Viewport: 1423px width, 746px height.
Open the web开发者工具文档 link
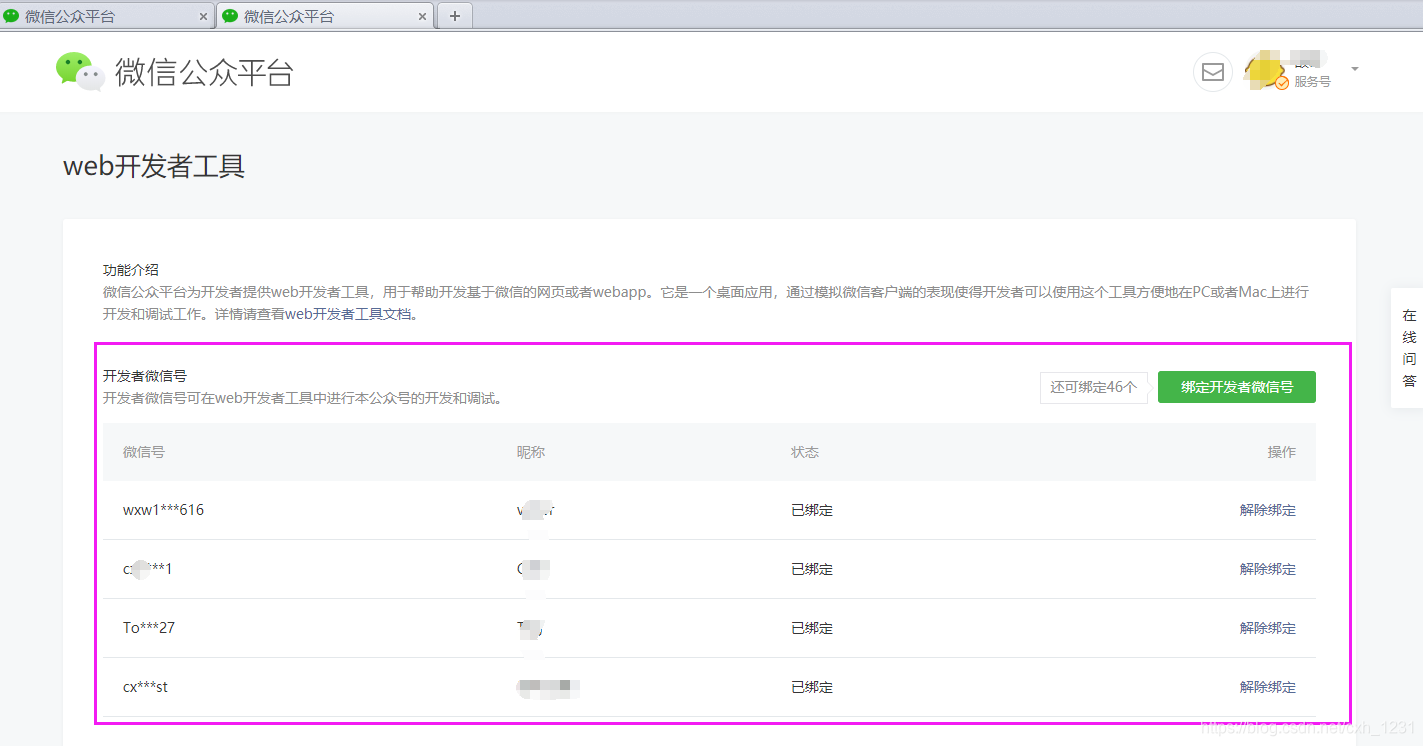pos(350,314)
